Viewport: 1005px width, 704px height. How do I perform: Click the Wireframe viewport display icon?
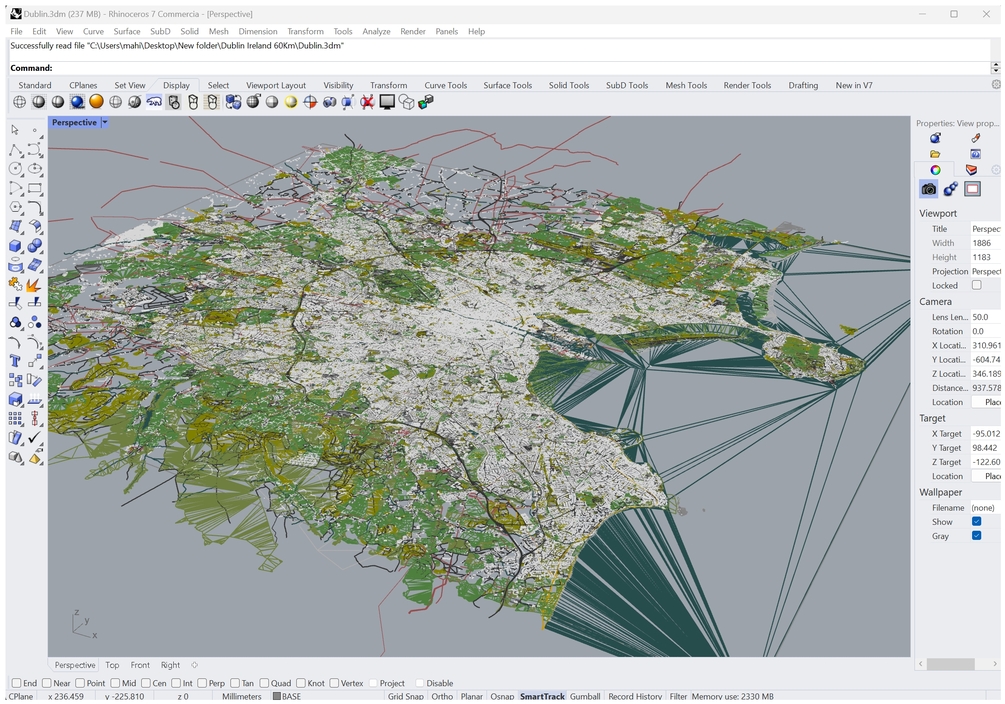[19, 102]
